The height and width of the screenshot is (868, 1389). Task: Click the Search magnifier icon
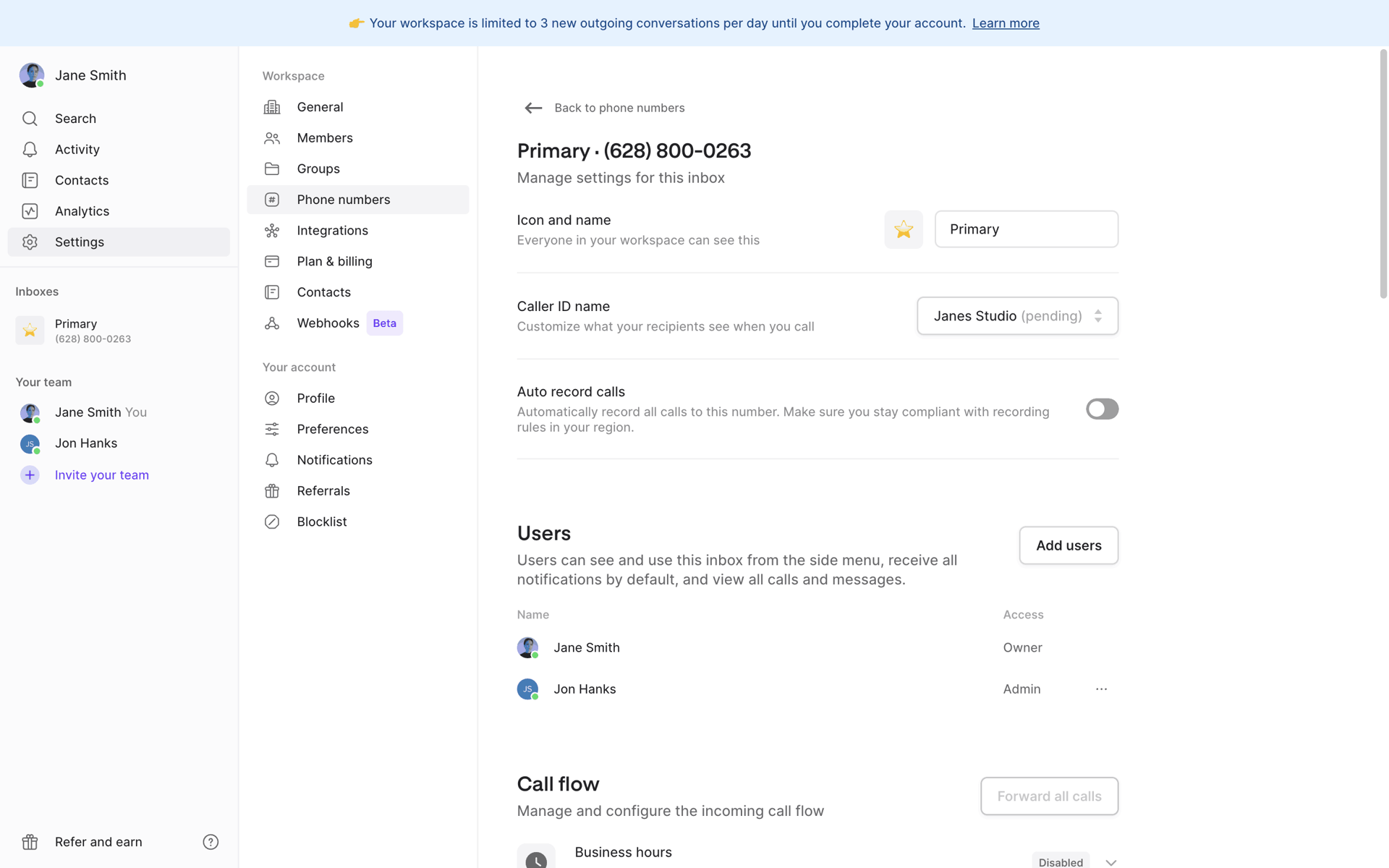click(30, 119)
